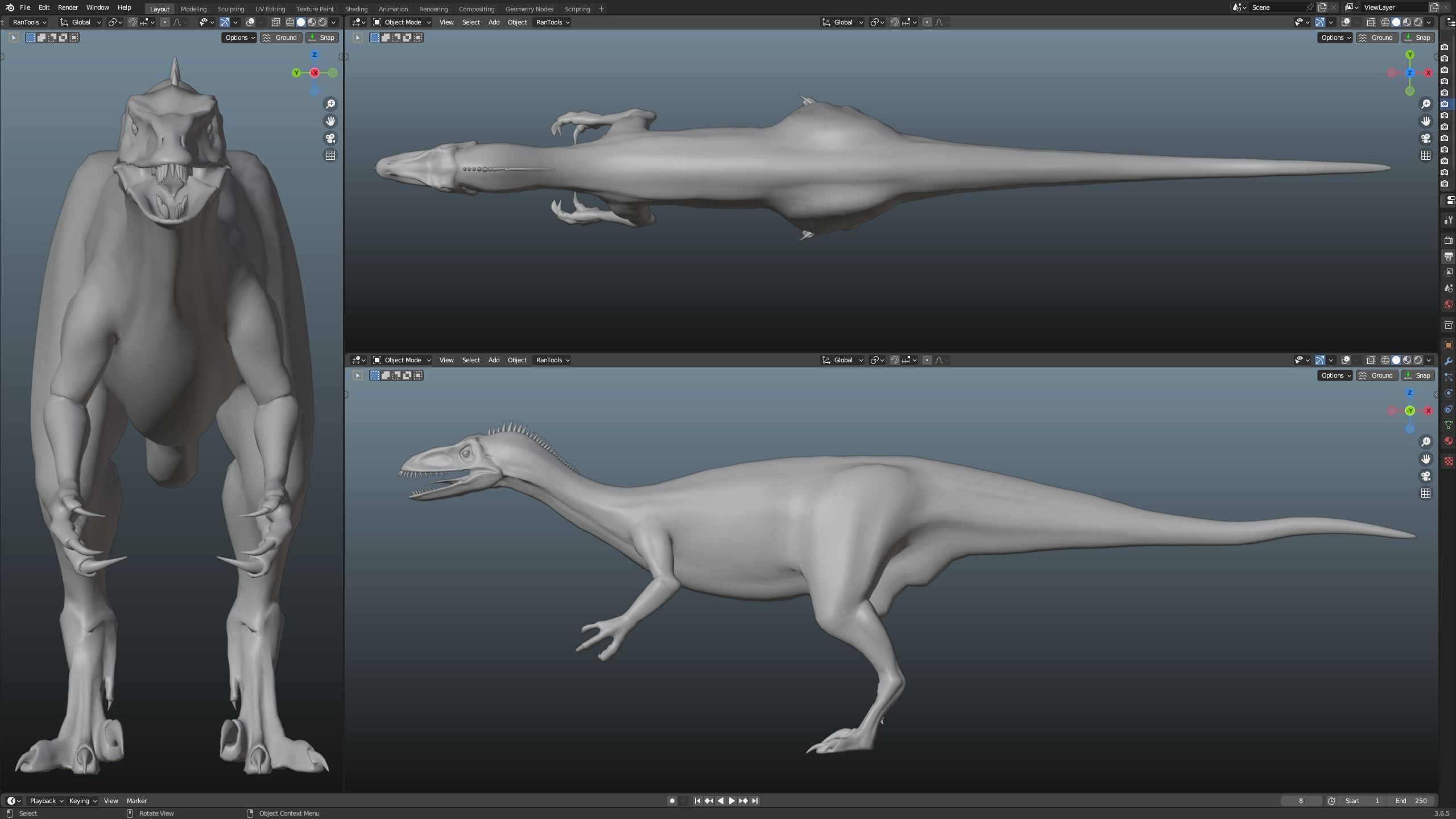Click pan hand icon in bottom viewport
Screen dimensions: 1456x819
(x=1426, y=459)
